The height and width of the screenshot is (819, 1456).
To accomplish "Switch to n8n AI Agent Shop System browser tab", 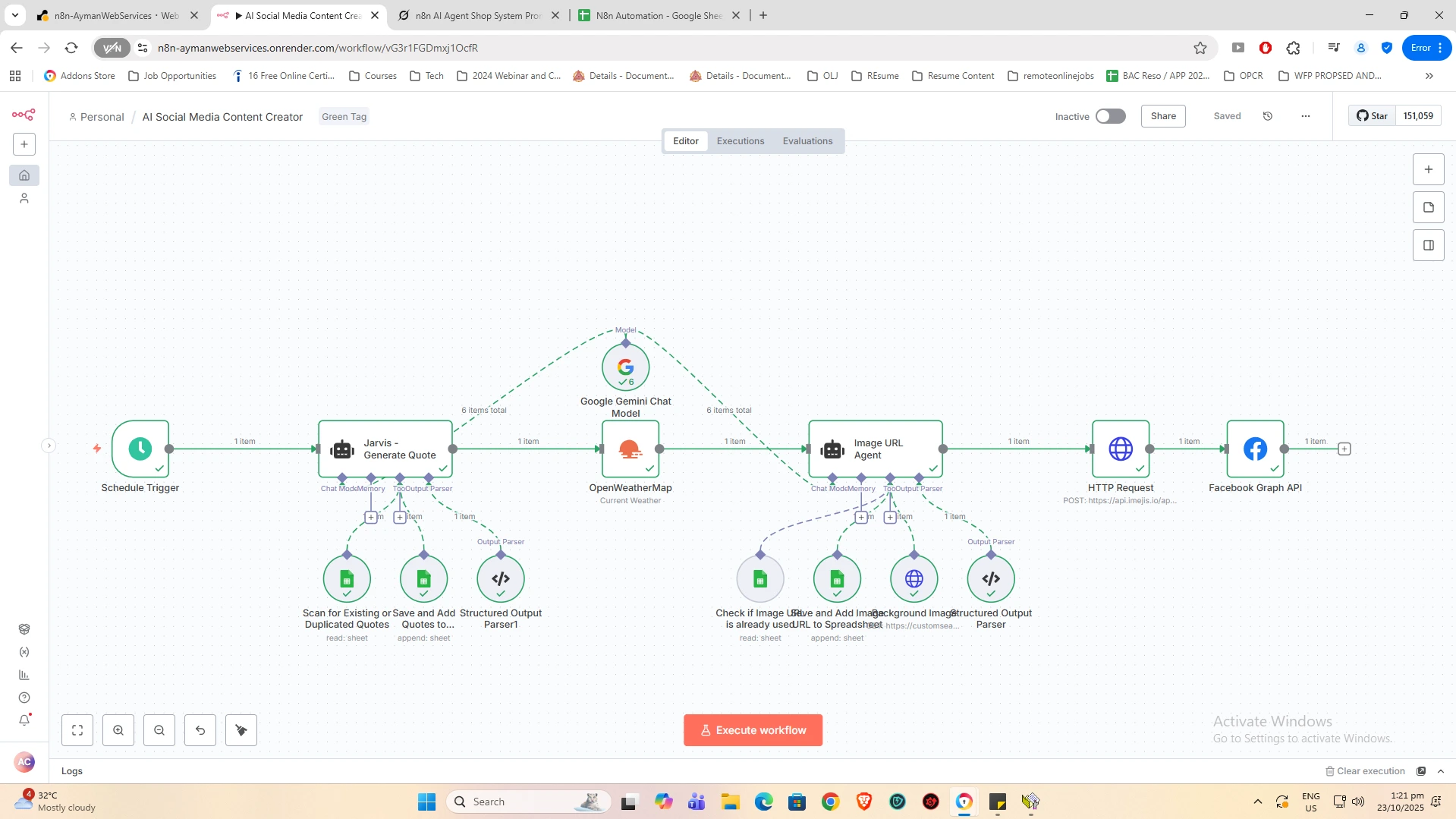I will 480,15.
